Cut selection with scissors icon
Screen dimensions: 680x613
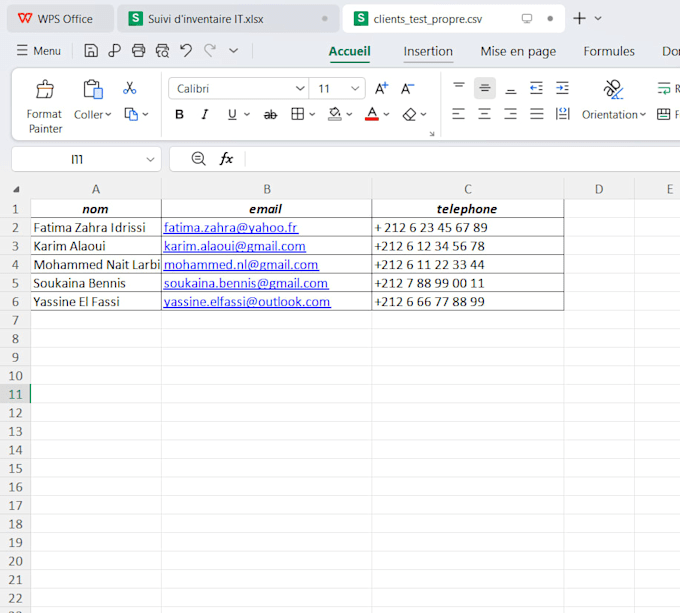[x=129, y=88]
